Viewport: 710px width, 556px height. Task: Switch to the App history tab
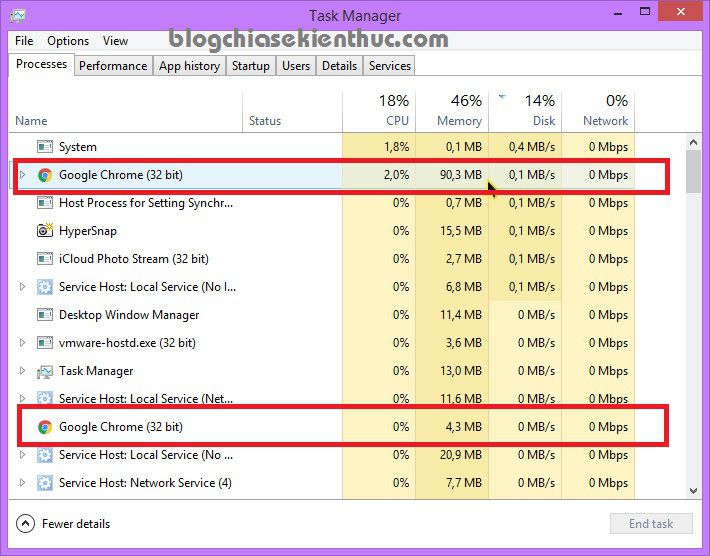tap(189, 66)
